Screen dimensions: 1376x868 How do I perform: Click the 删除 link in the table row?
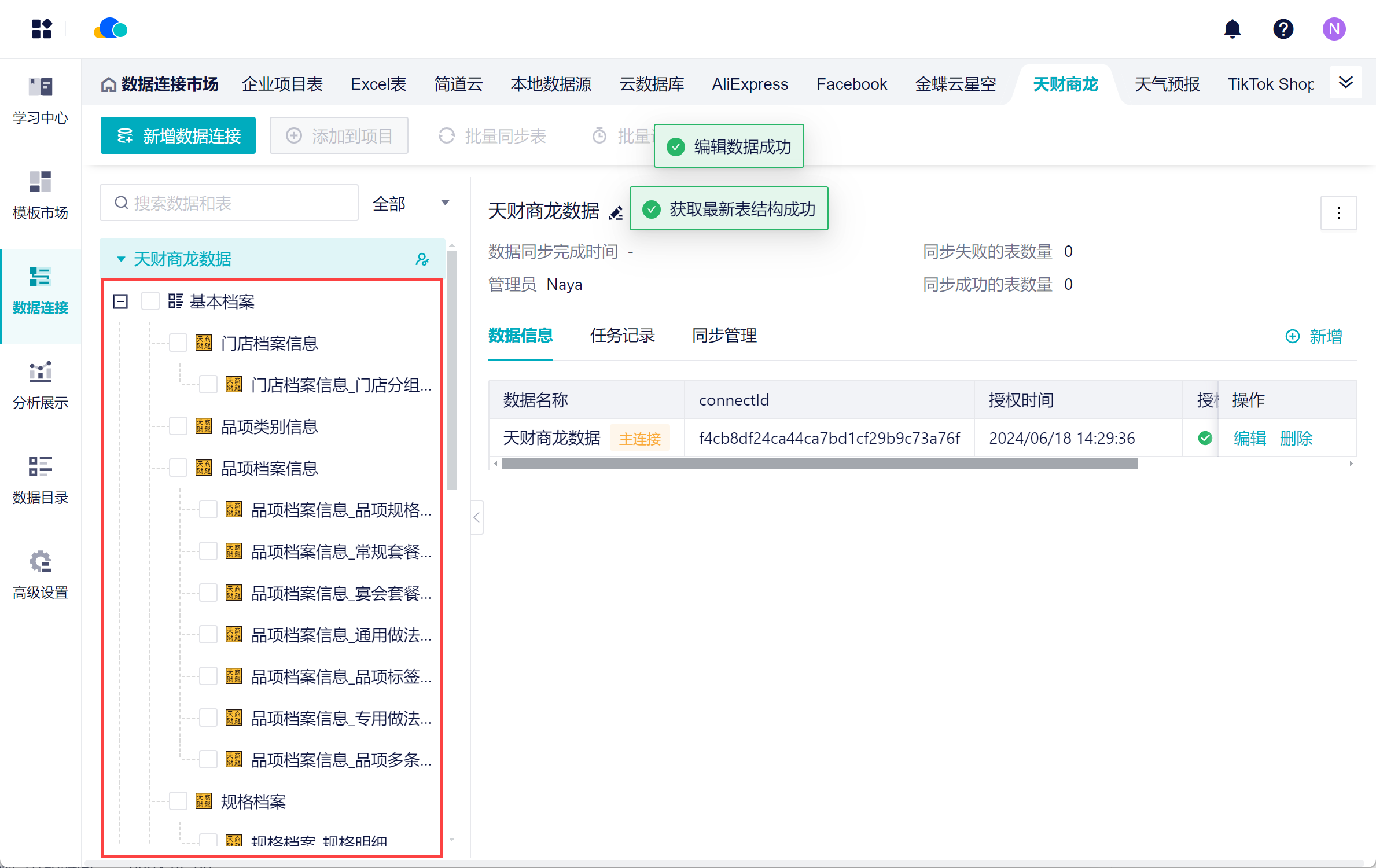click(1296, 439)
